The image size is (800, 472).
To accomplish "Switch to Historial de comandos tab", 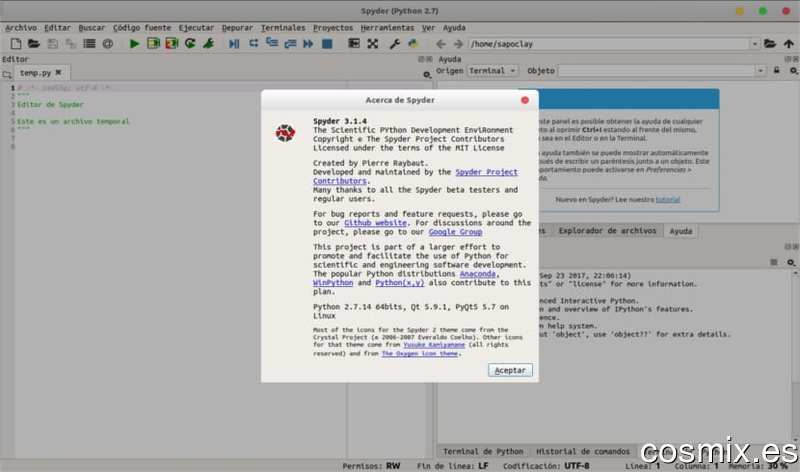I will tap(583, 451).
